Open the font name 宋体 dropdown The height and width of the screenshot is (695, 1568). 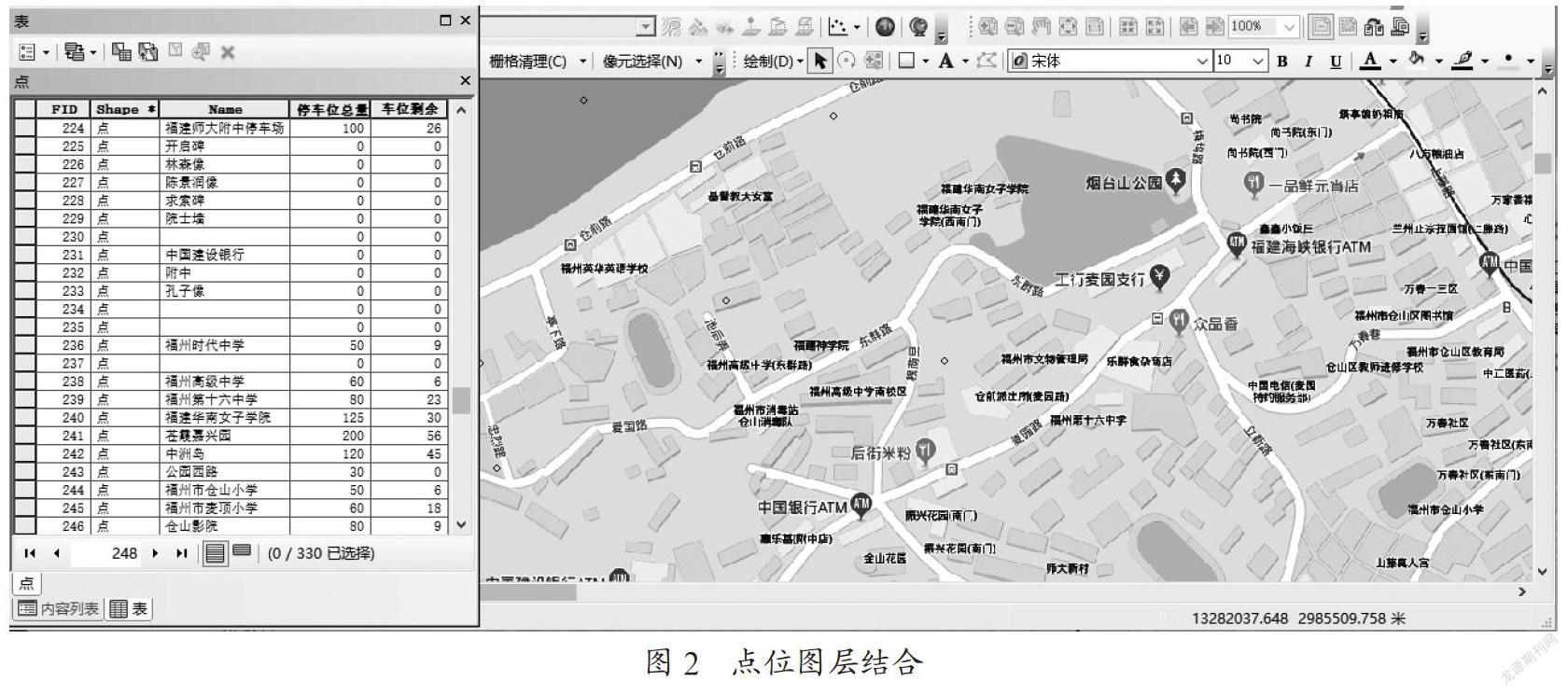pyautogui.click(x=1202, y=62)
